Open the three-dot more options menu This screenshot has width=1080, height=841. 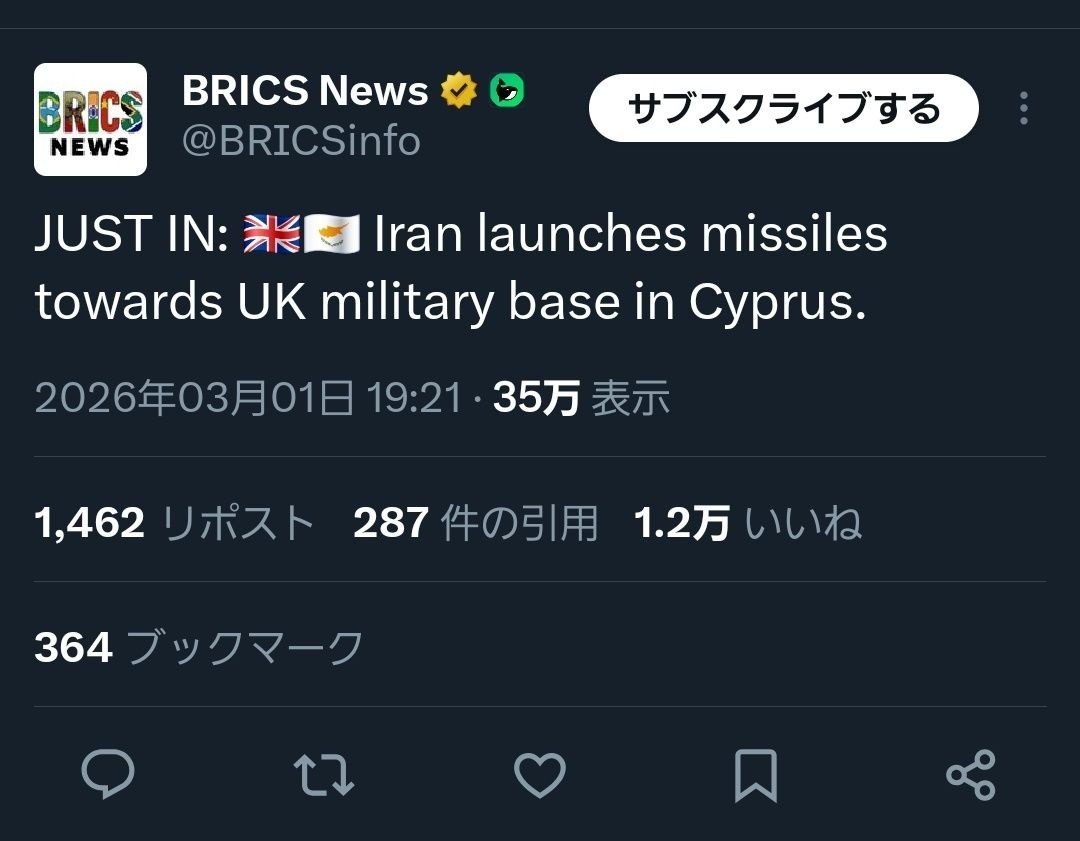(x=1023, y=108)
